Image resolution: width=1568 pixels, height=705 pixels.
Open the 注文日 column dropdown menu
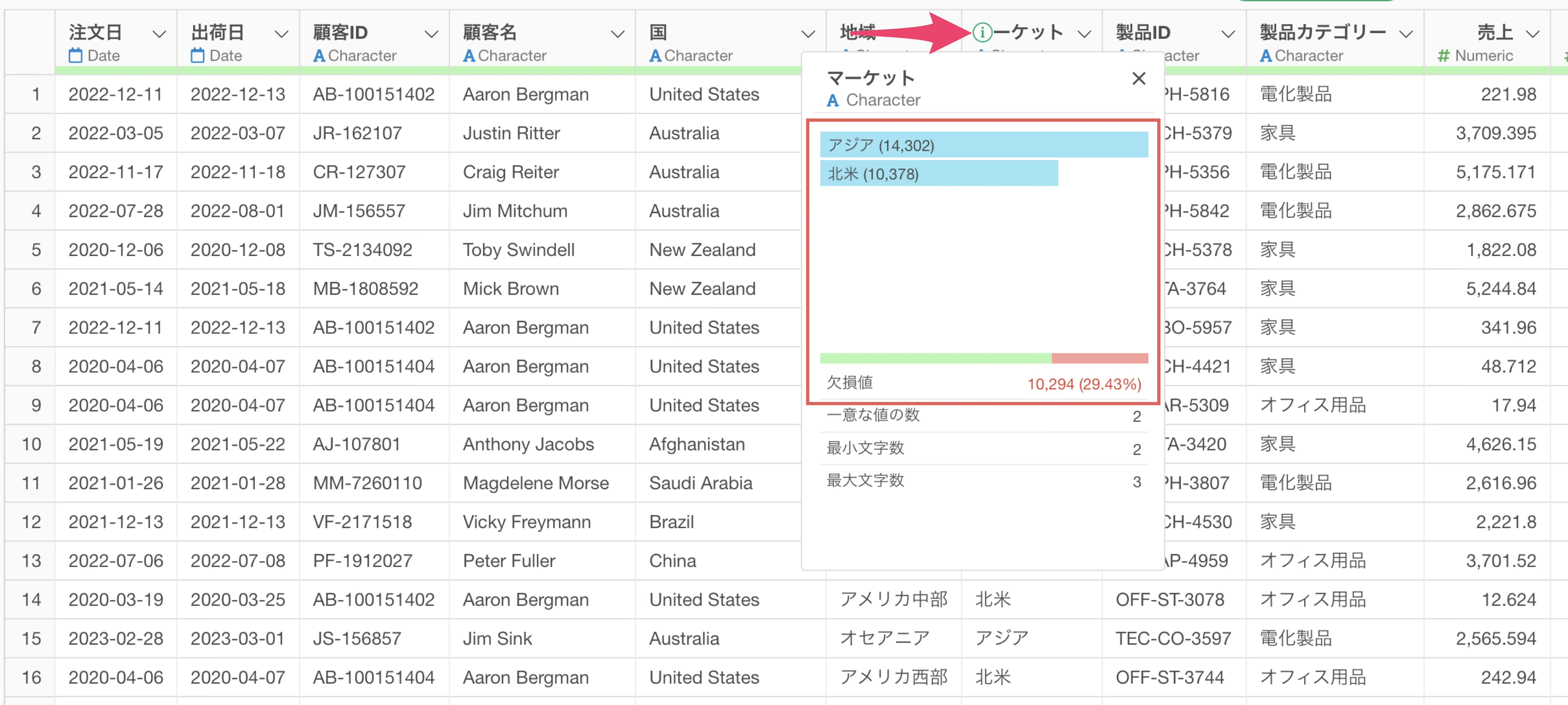coord(160,34)
